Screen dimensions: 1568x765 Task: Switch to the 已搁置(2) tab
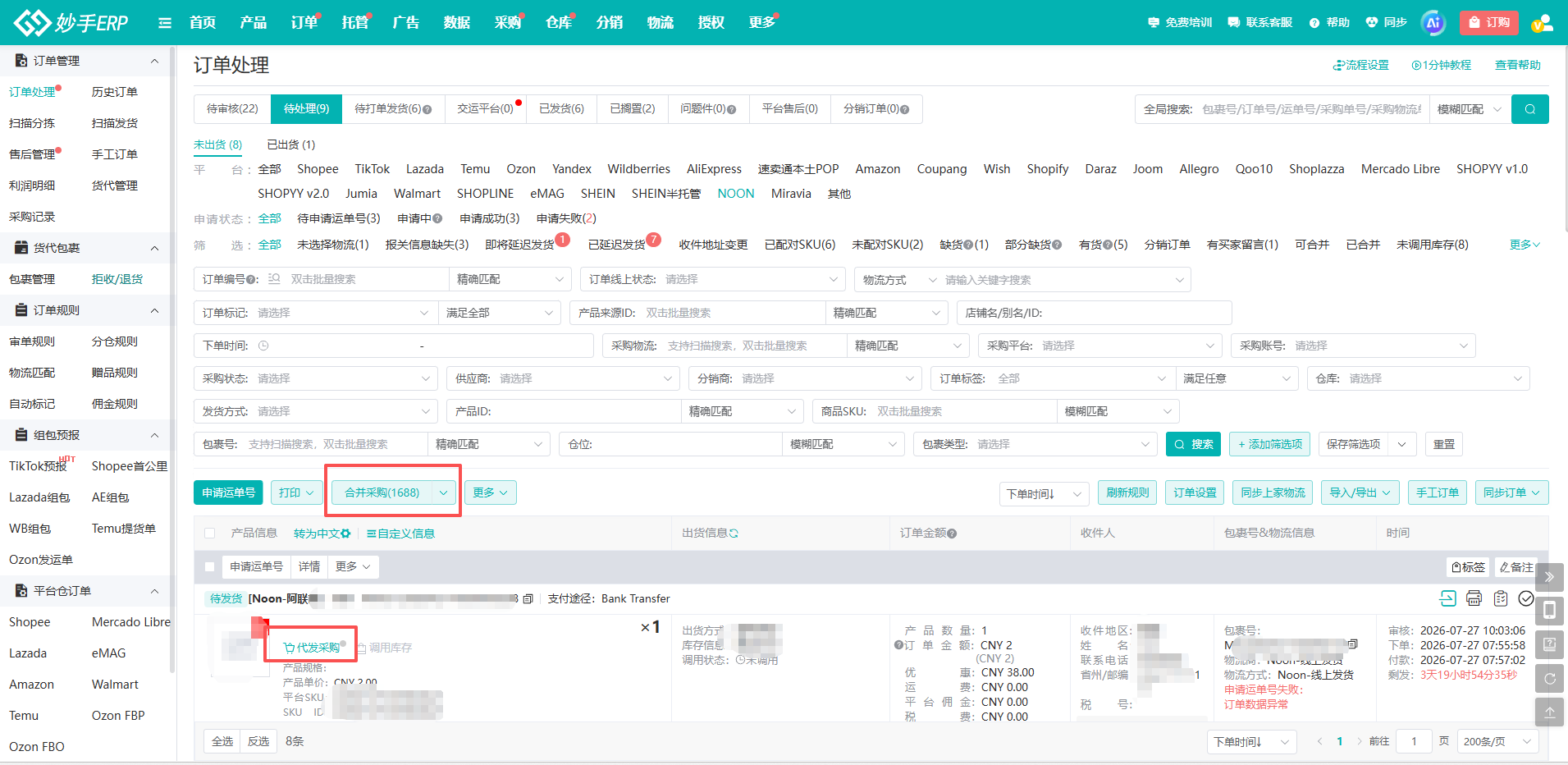(632, 109)
